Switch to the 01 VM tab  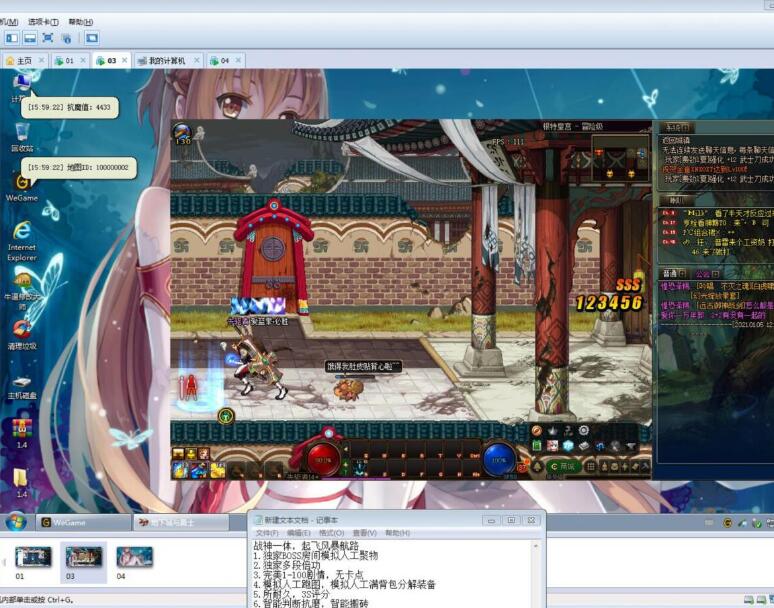[69, 60]
